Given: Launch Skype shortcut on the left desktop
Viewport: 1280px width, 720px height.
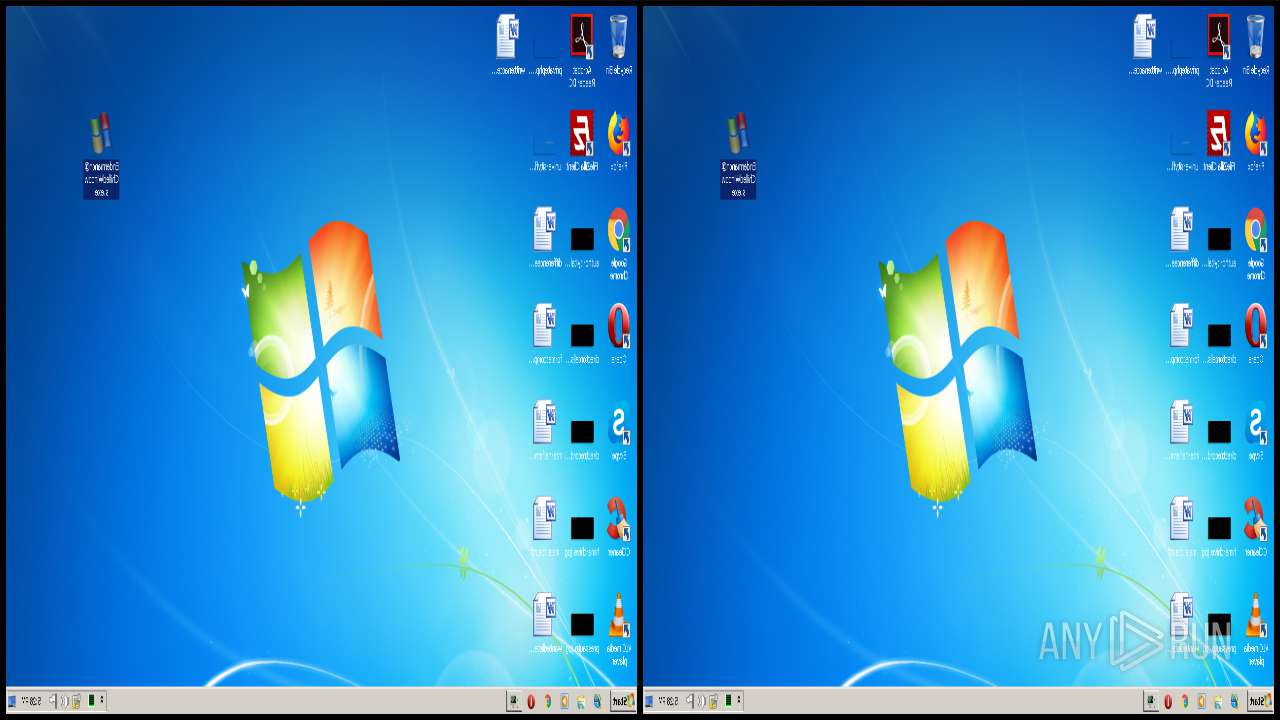Looking at the screenshot, I should [619, 430].
